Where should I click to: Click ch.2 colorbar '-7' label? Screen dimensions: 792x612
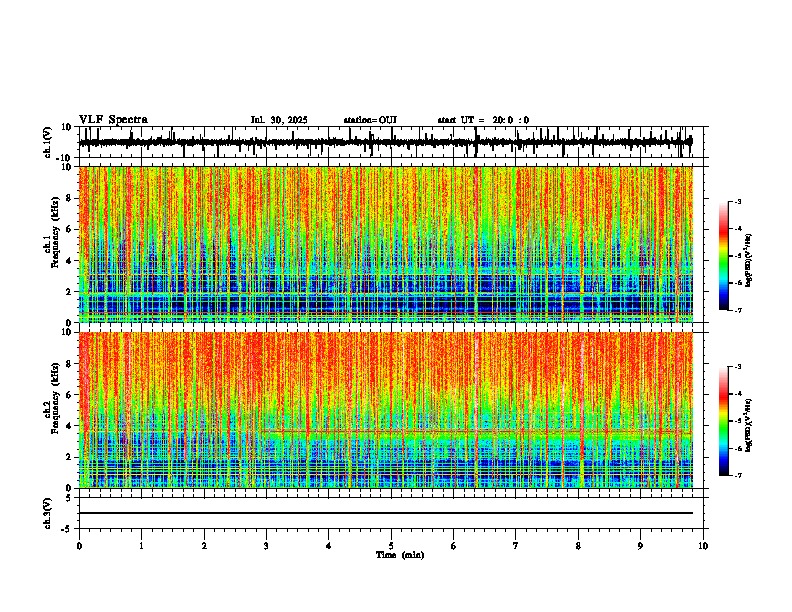(738, 476)
